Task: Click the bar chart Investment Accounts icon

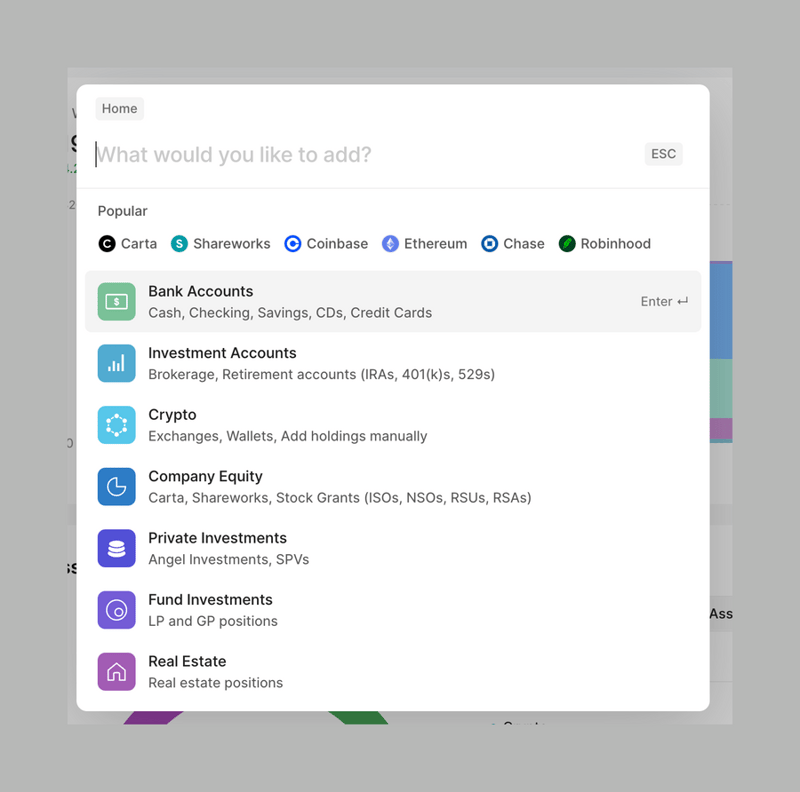Action: pos(116,363)
